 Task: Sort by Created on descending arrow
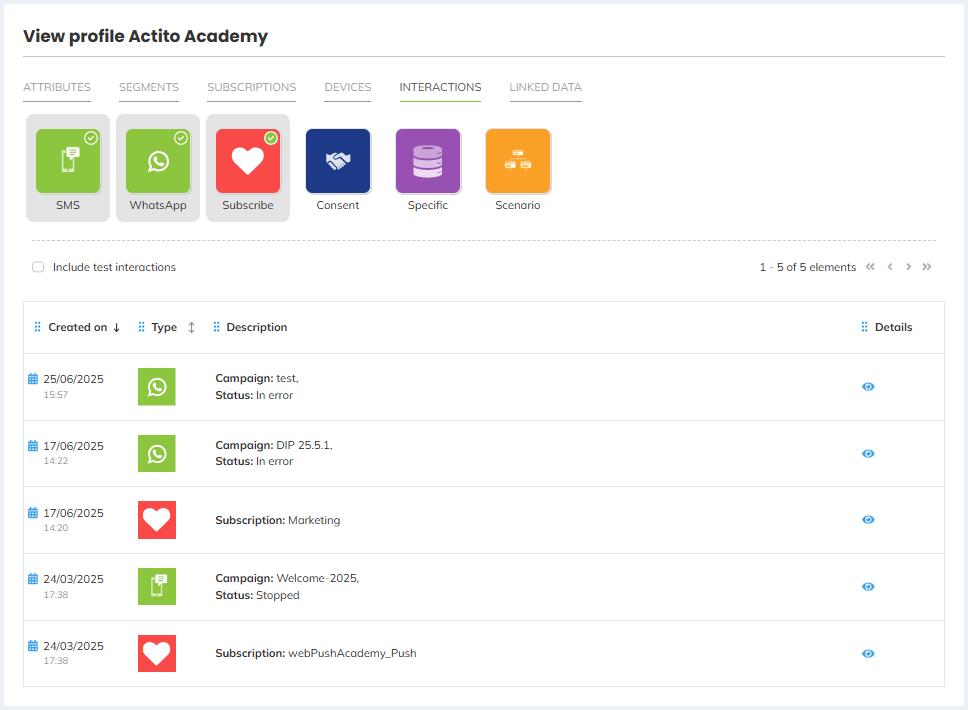[x=116, y=327]
